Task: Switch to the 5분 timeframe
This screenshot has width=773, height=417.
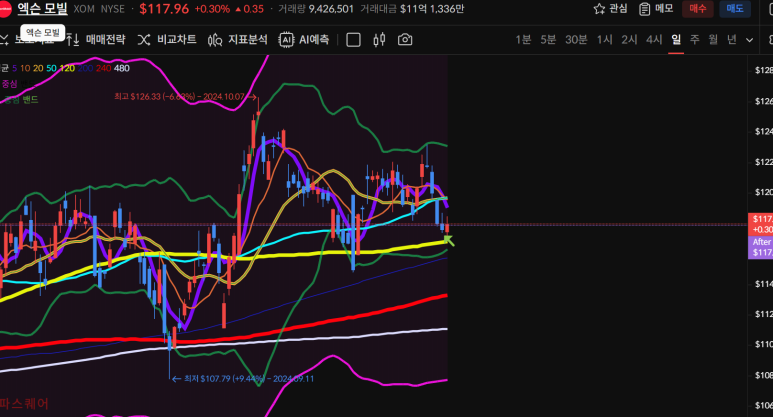Action: coord(548,39)
